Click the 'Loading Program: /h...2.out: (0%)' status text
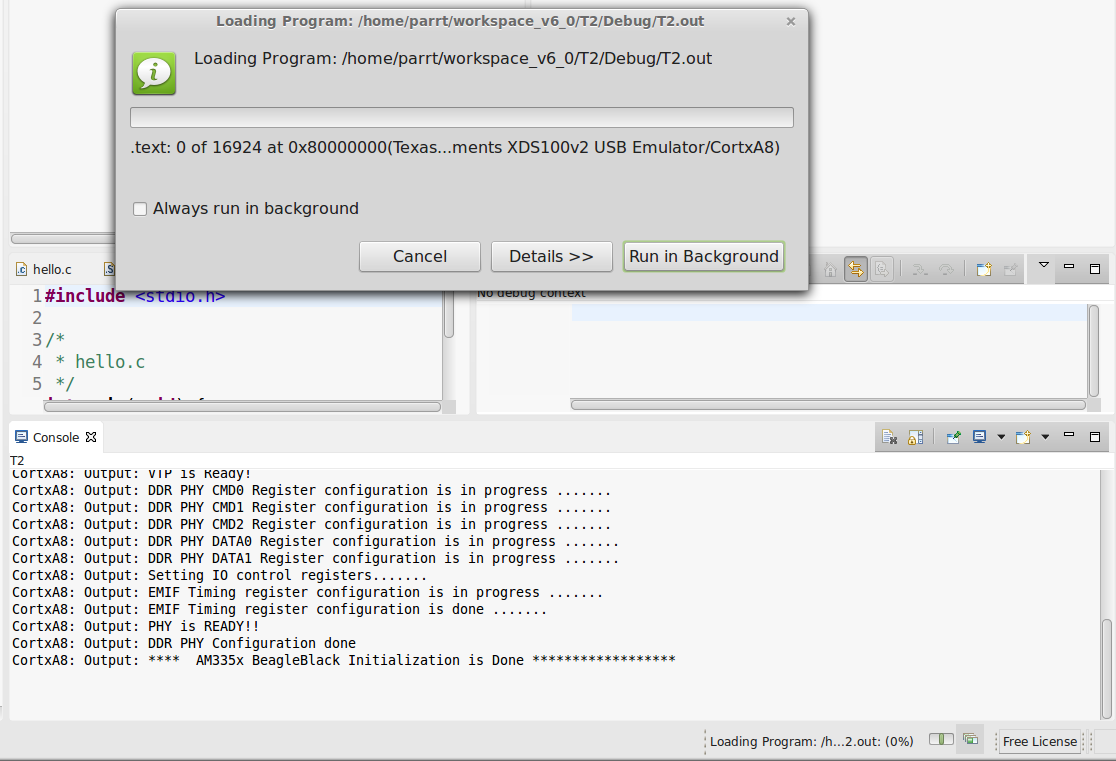Screen dimensions: 1116x761 [x=811, y=741]
